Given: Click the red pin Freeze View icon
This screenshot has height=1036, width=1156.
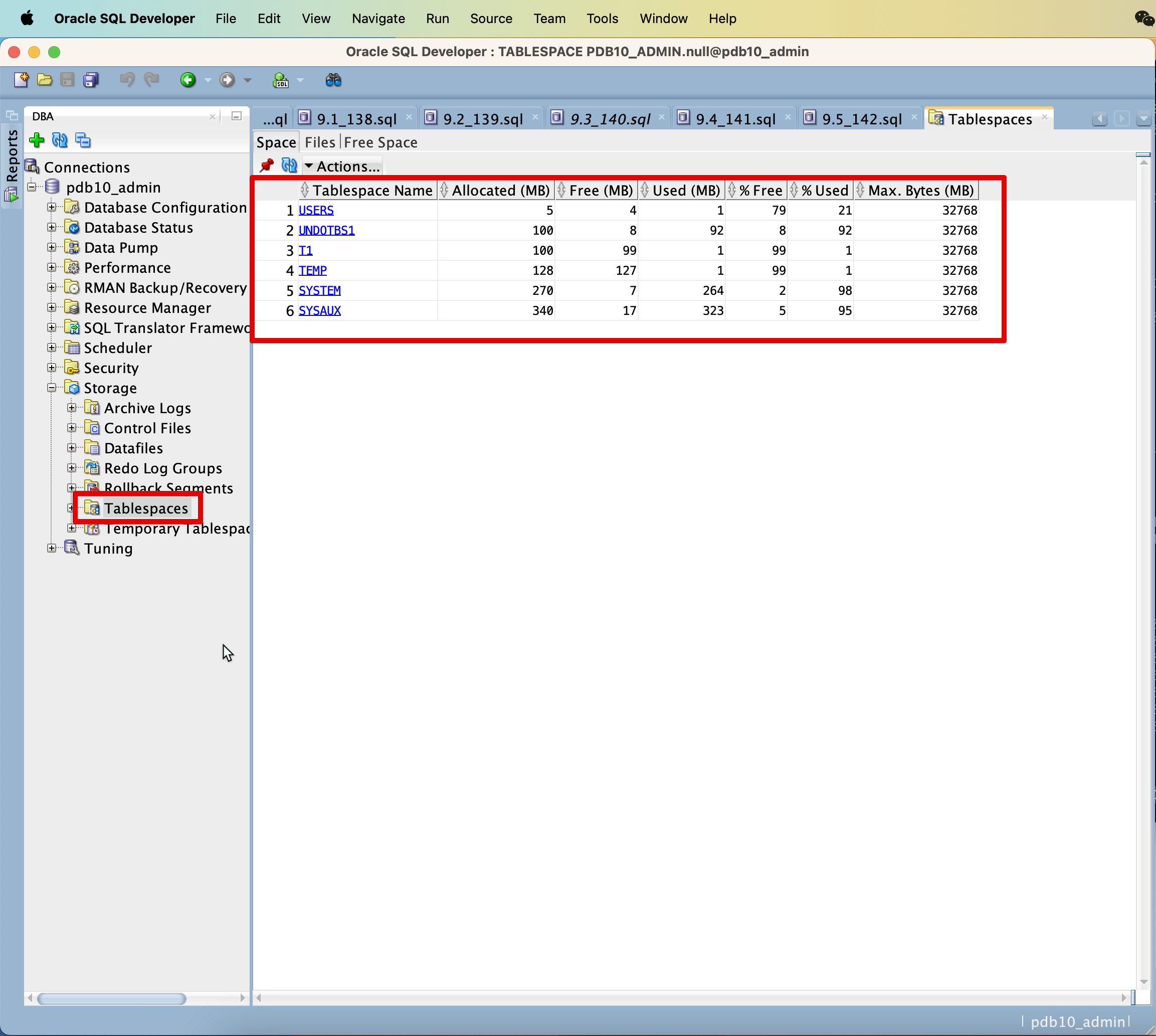Looking at the screenshot, I should click(267, 165).
